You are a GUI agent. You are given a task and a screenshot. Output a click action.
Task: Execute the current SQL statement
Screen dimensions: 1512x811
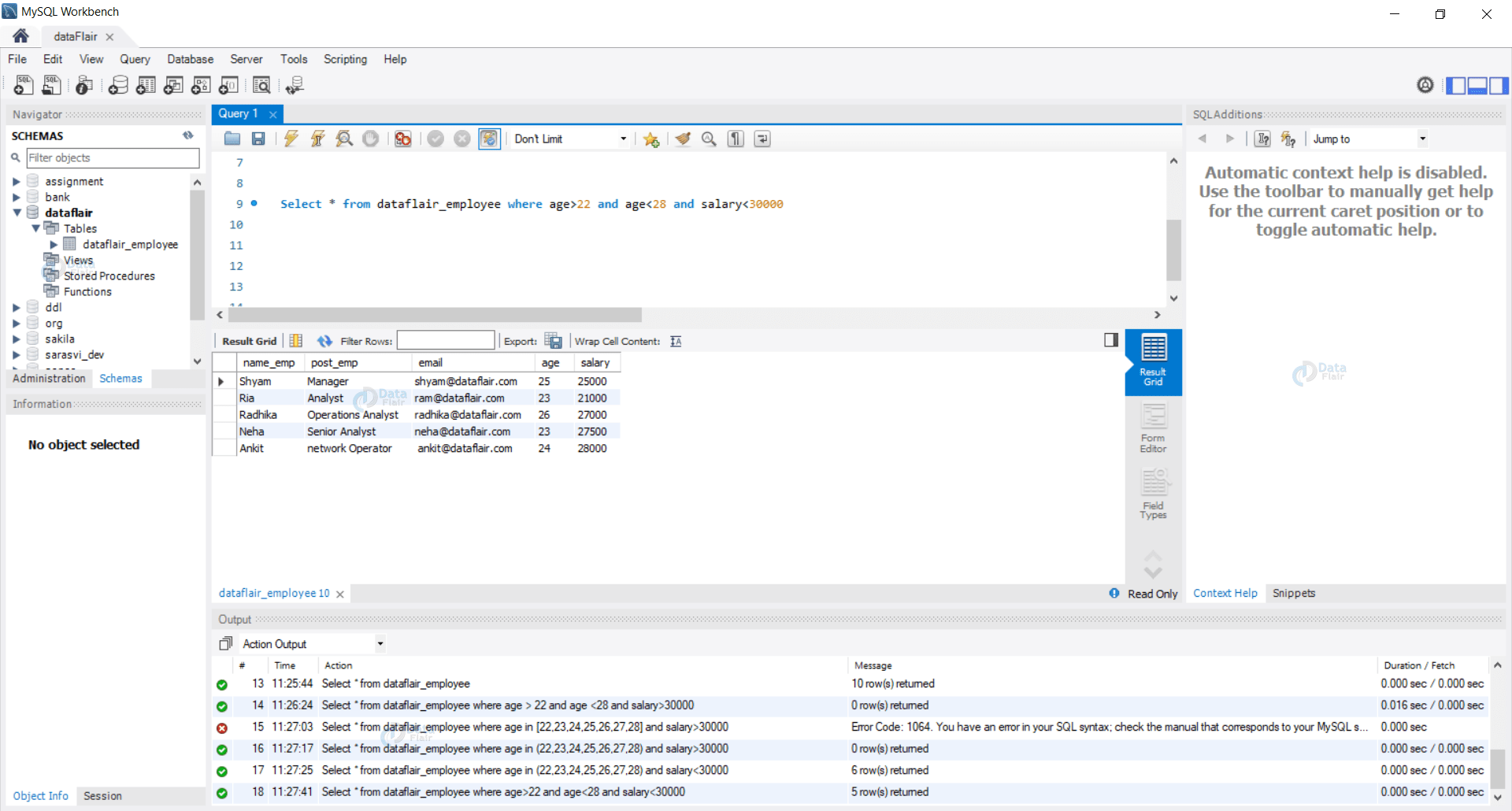click(x=291, y=139)
